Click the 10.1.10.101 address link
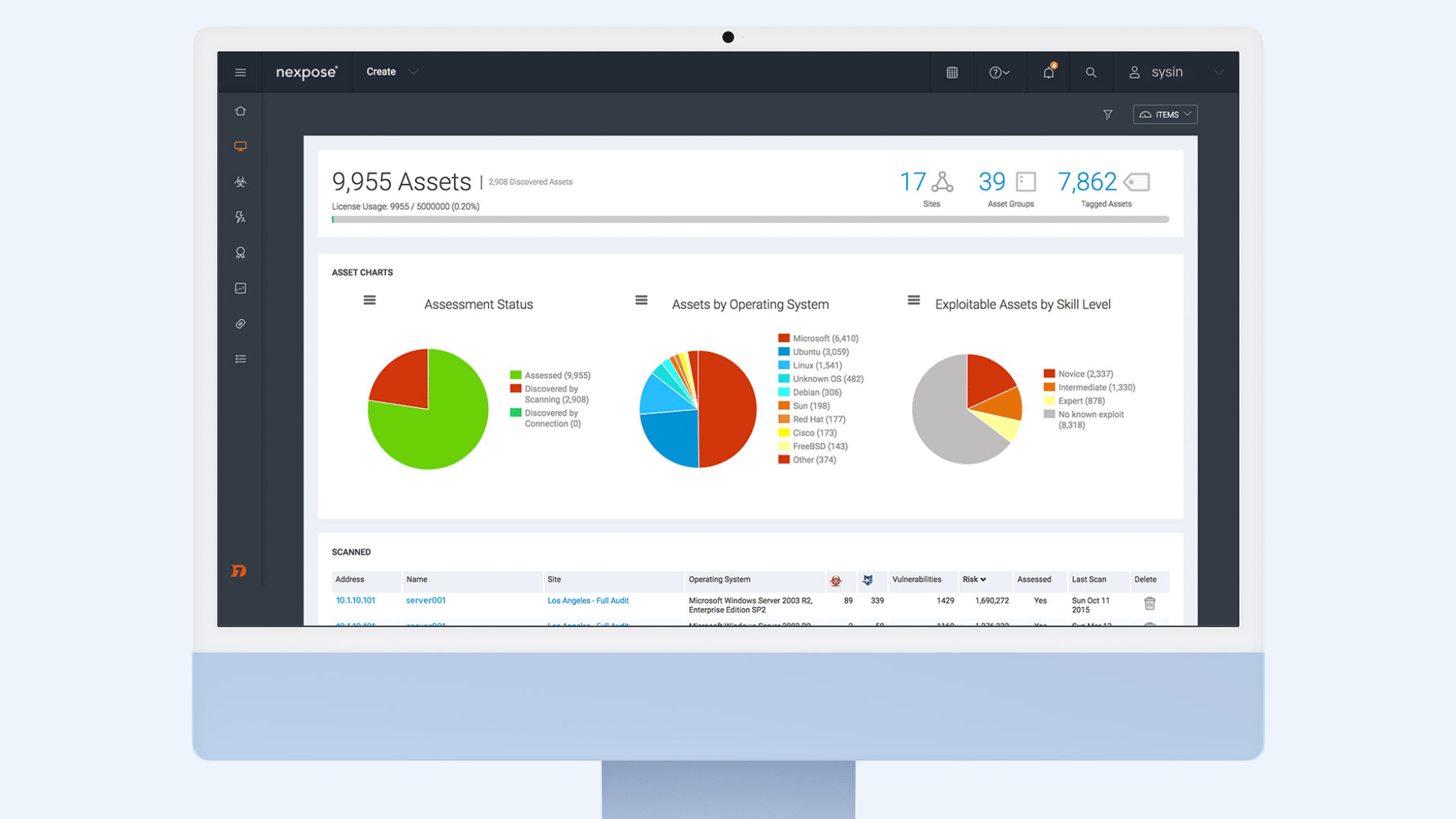The width and height of the screenshot is (1456, 819). [357, 600]
